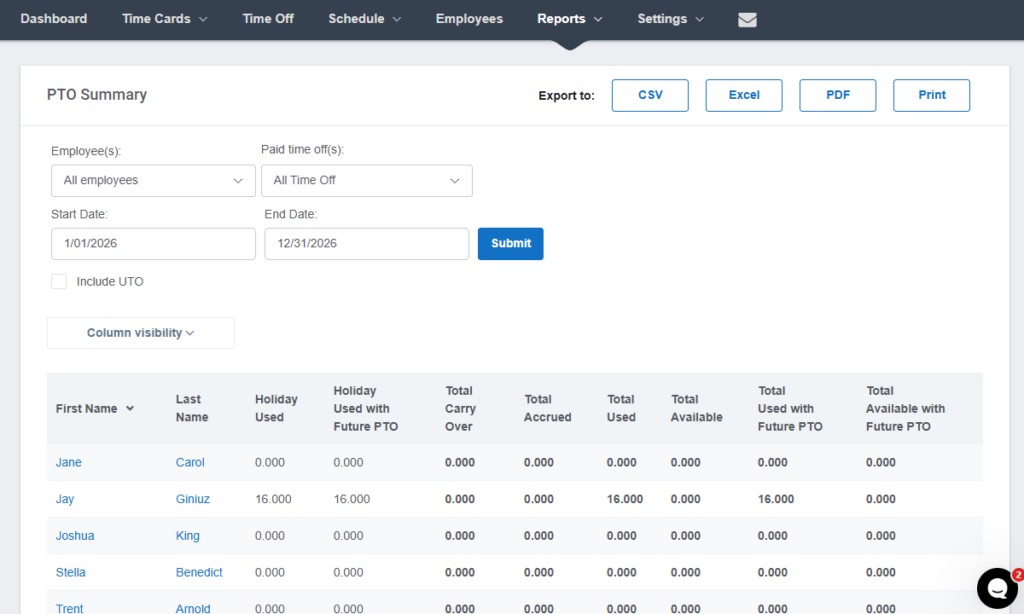This screenshot has height=614, width=1024.
Task: Sort by the Holiday Used column
Action: pos(276,408)
